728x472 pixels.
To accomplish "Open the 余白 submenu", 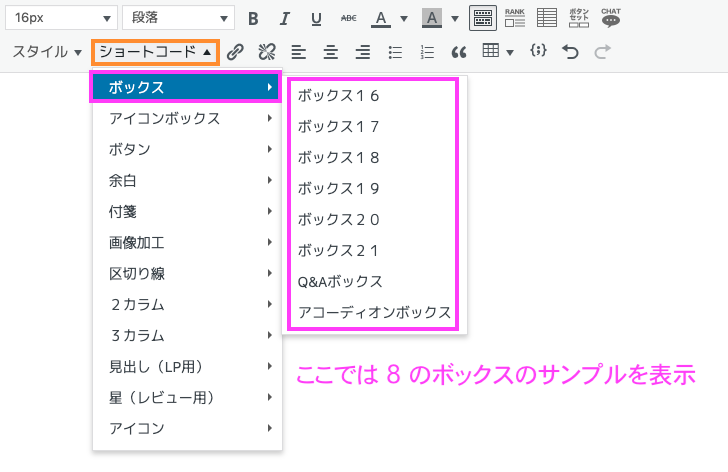I will pyautogui.click(x=188, y=181).
